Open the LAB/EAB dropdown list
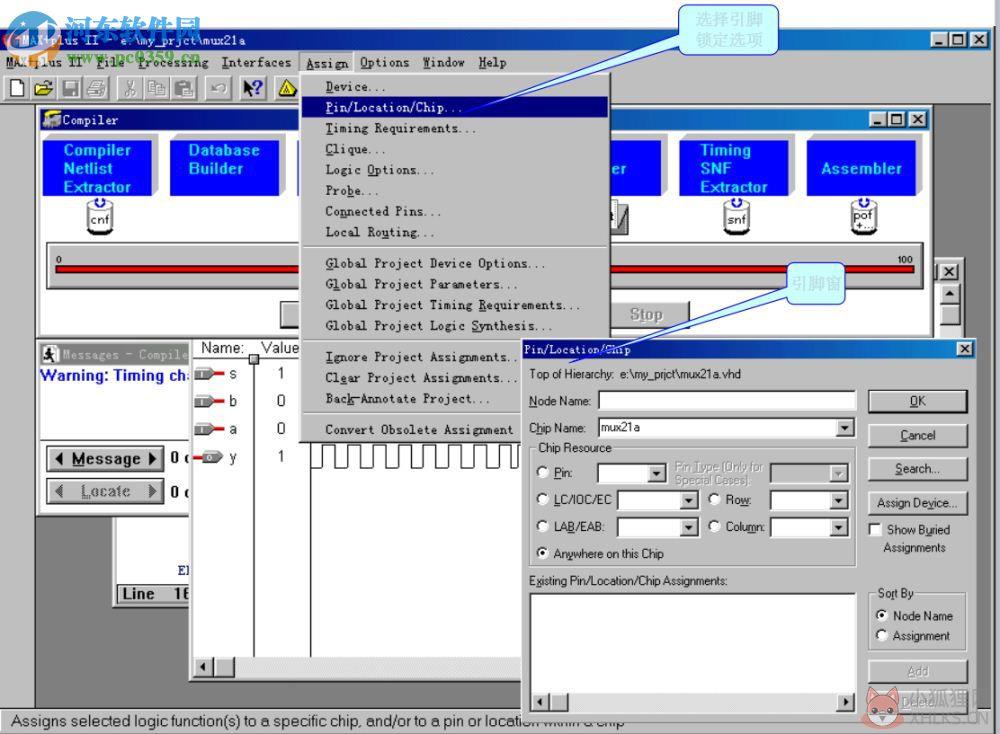 pos(688,527)
